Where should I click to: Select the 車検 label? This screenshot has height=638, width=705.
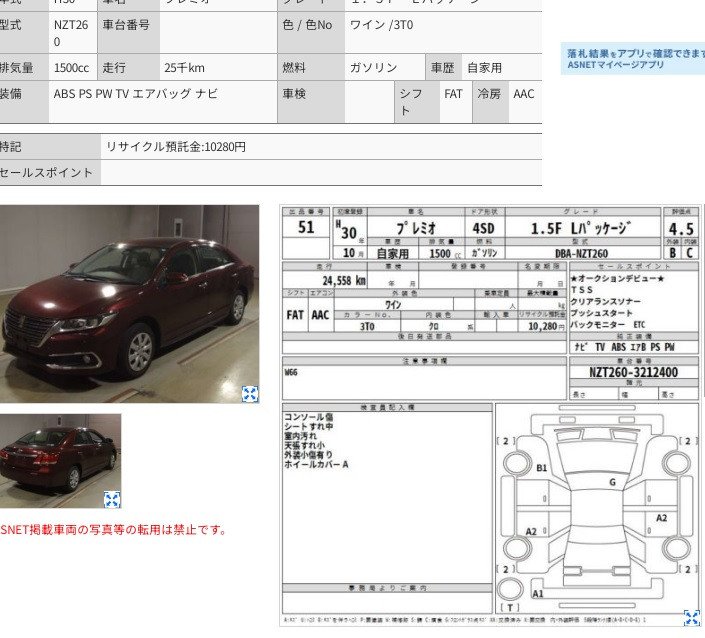[294, 94]
